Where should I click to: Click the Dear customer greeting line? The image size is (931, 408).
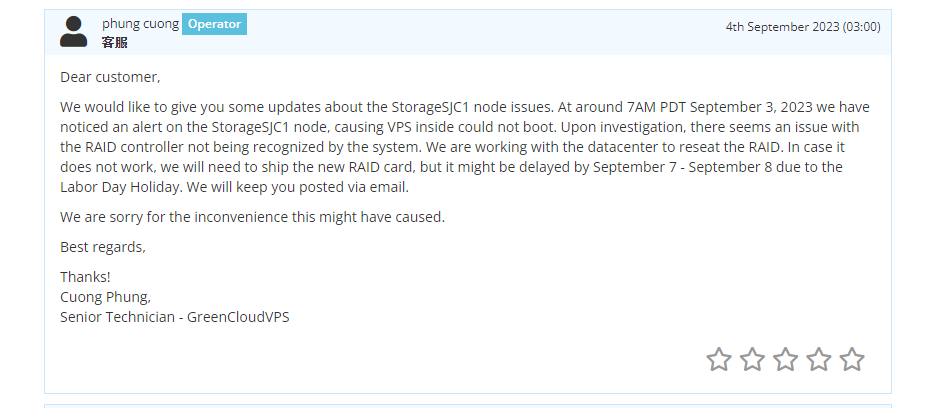pyautogui.click(x=110, y=77)
